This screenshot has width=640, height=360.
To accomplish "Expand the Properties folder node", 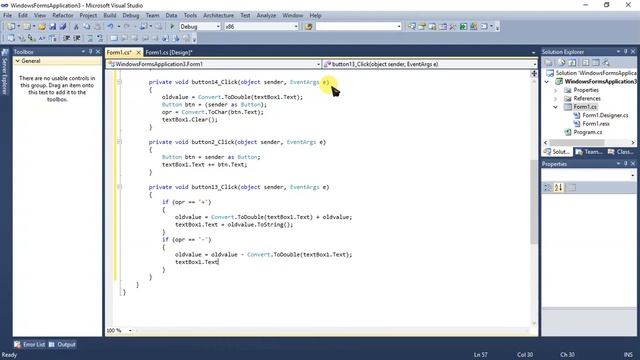I will [556, 90].
